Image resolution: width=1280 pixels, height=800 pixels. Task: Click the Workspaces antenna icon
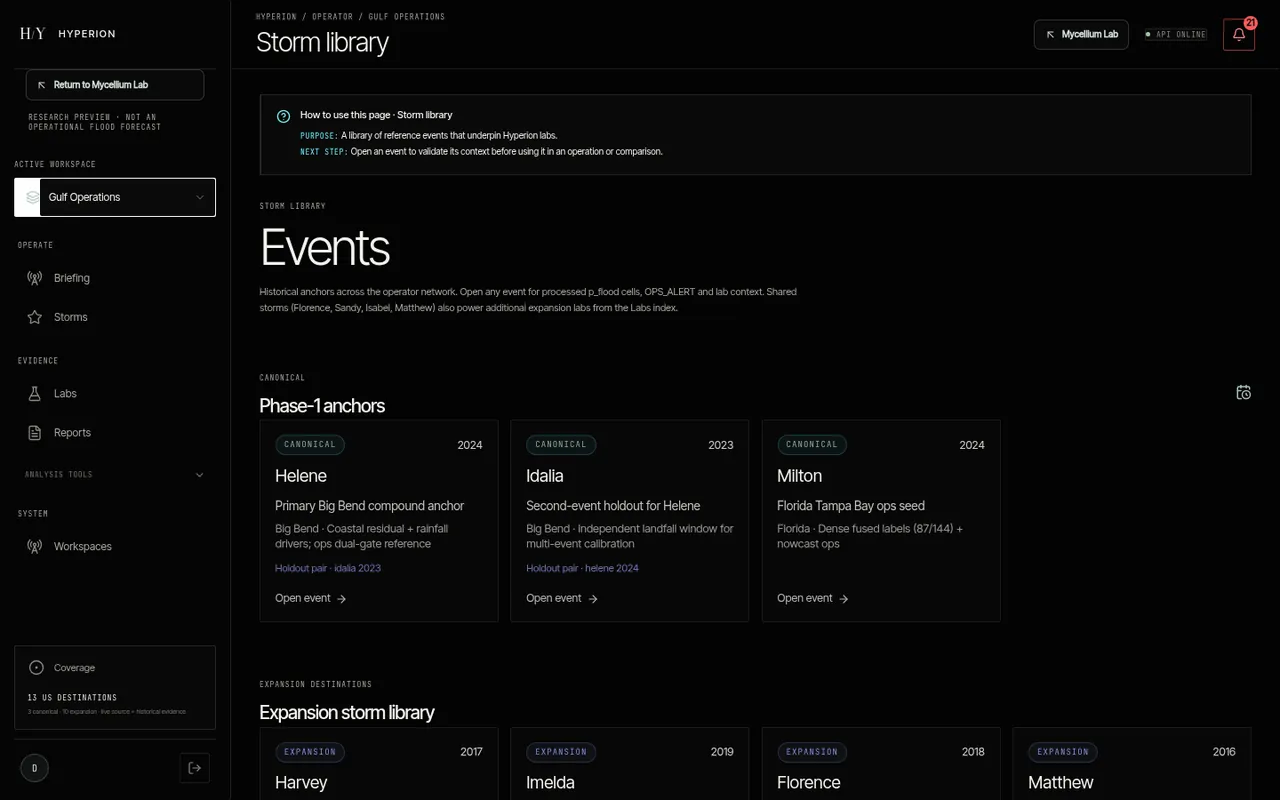34,547
